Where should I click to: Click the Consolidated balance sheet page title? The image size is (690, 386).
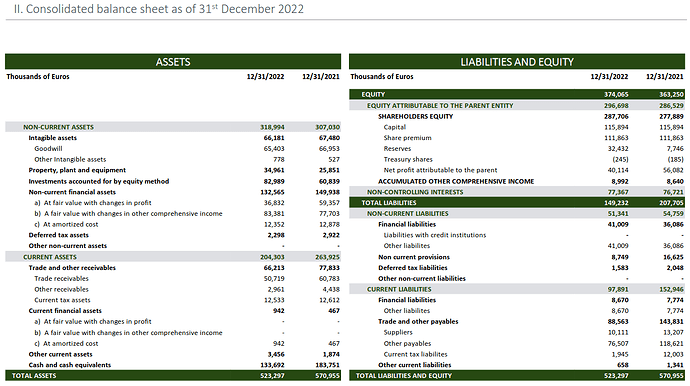coord(158,9)
